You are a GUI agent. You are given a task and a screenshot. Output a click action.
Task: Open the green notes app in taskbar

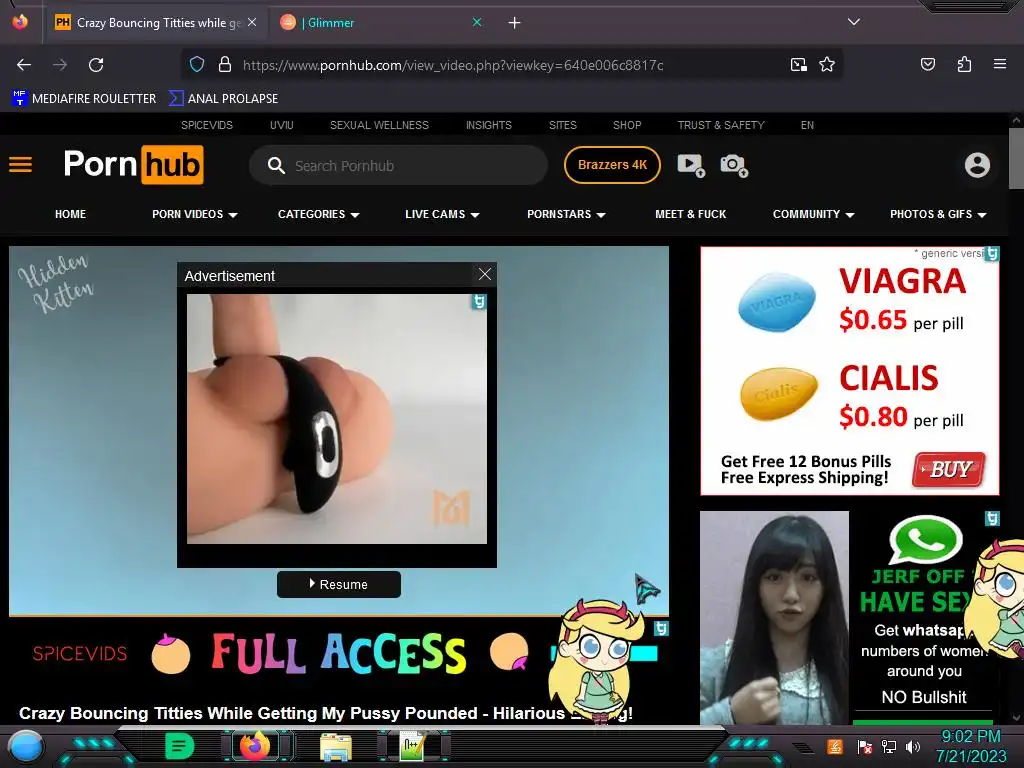(179, 746)
